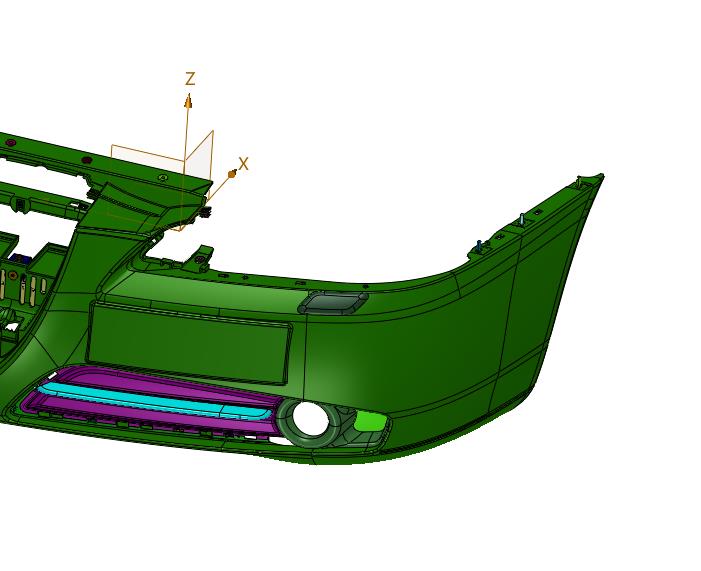Click the X axis label
701x571 pixels.
(243, 164)
